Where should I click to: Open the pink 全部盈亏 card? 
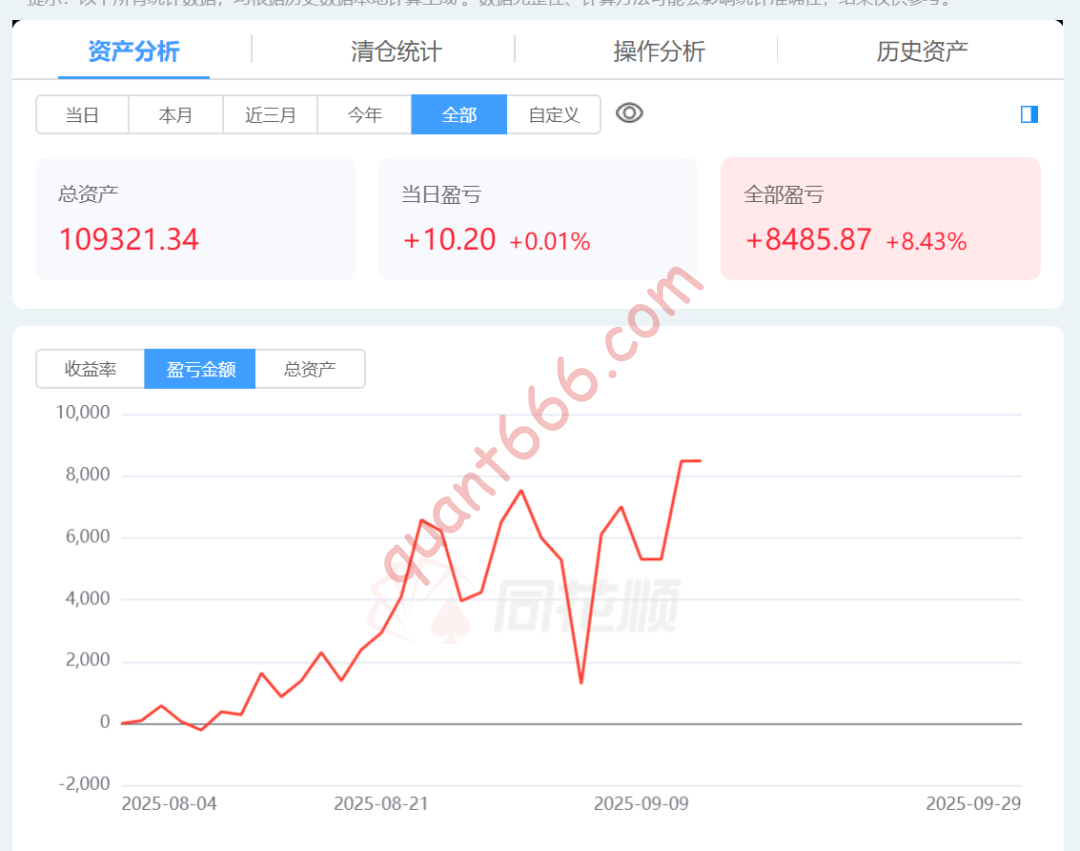[880, 218]
